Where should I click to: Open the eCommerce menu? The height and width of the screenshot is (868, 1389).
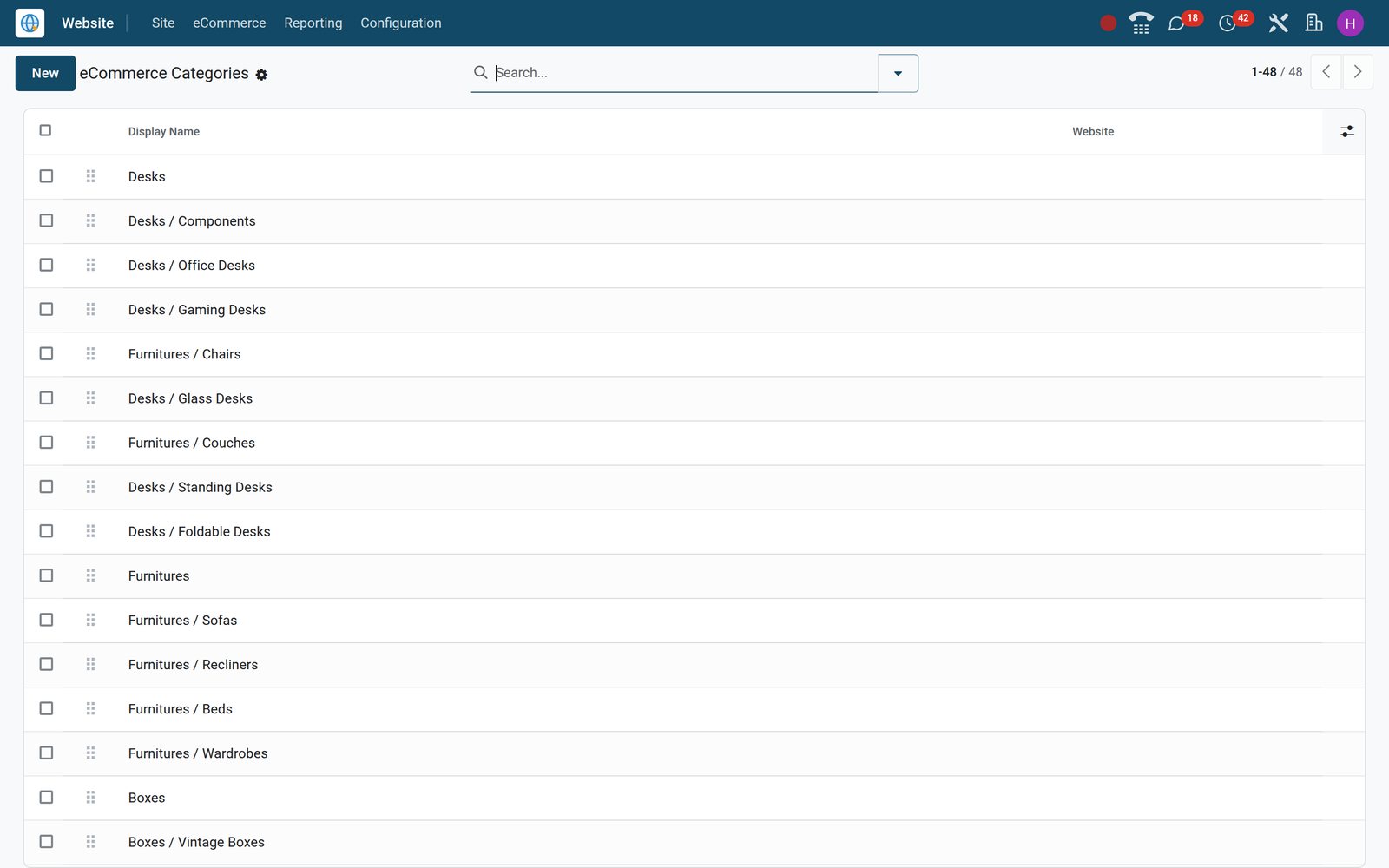click(x=229, y=23)
